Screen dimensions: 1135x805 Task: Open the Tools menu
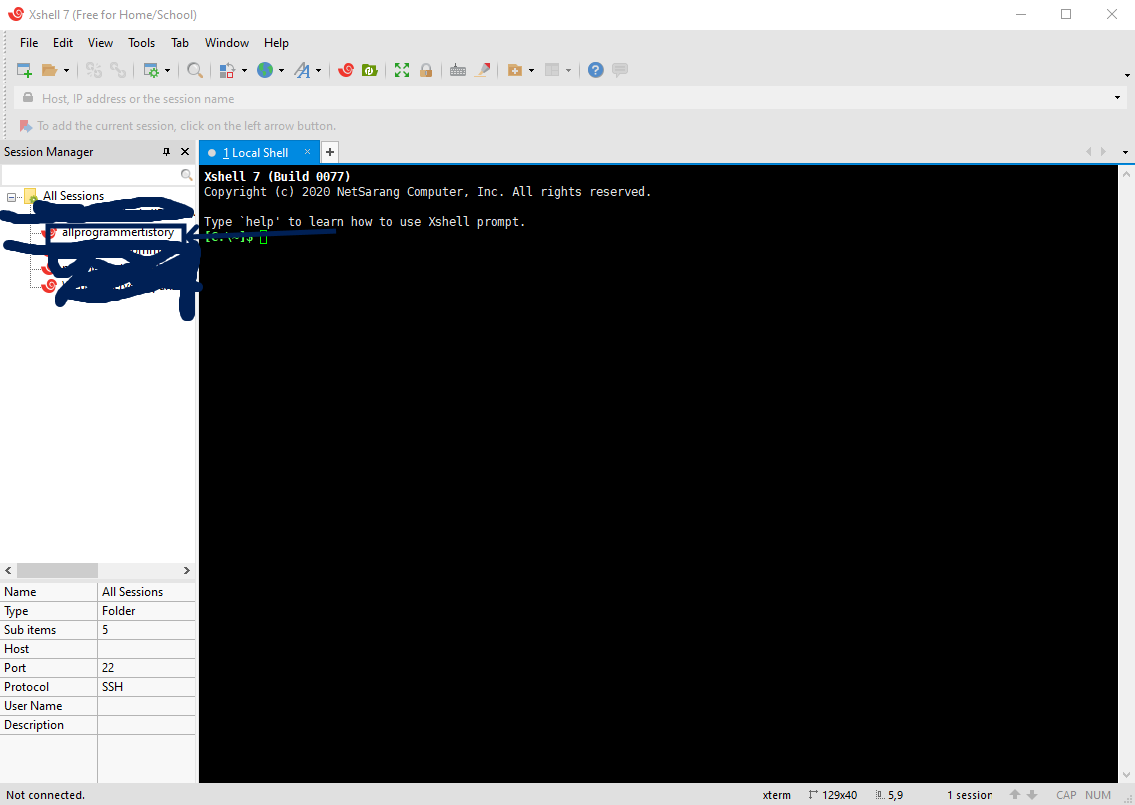pyautogui.click(x=141, y=43)
